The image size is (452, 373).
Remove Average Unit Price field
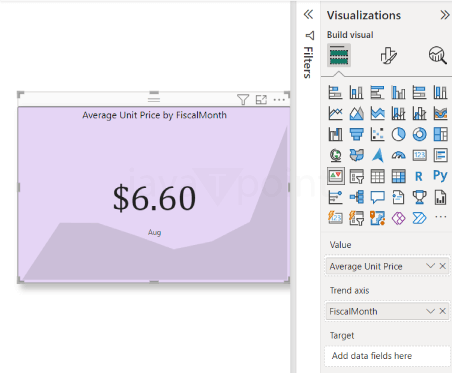pyautogui.click(x=443, y=266)
